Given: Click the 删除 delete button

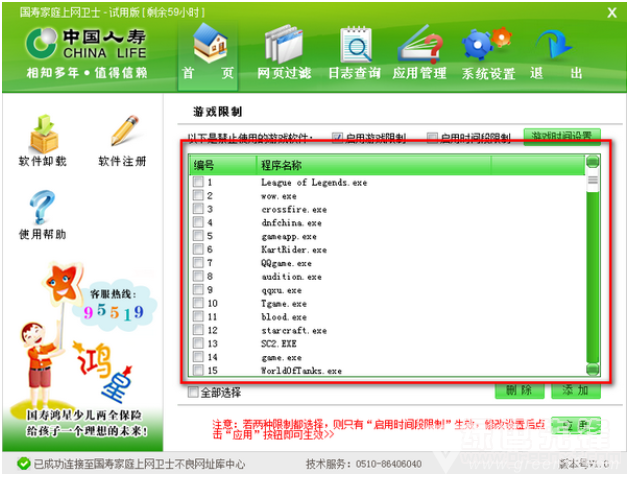Looking at the screenshot, I should point(519,390).
